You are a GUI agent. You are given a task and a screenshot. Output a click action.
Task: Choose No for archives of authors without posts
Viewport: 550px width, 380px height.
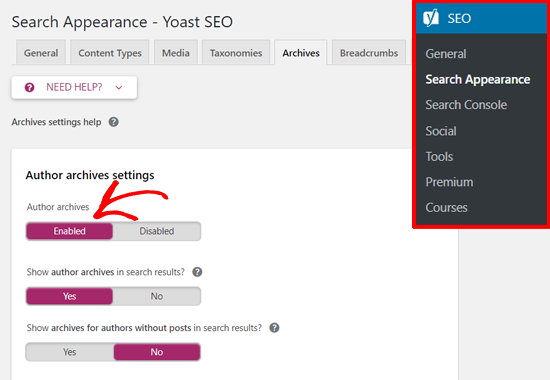(x=157, y=352)
